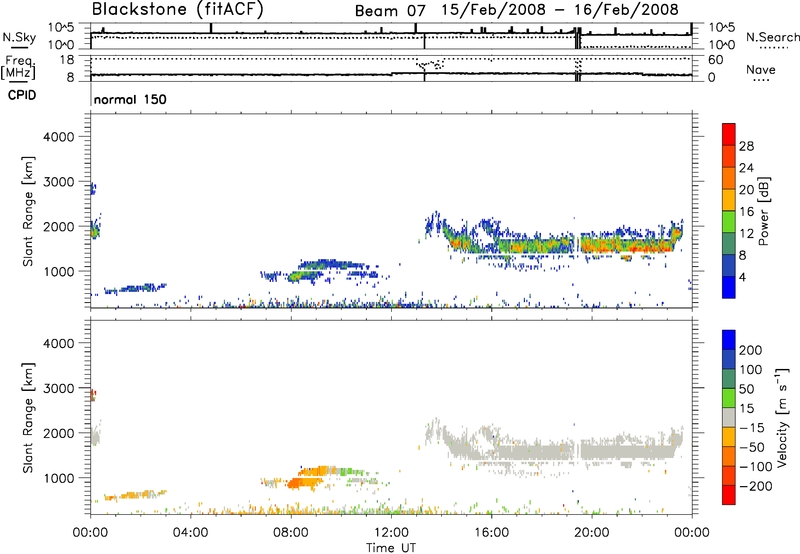Click the 3000 km tick in the power panel
Image resolution: width=800 pixels, height=554 pixels.
(x=59, y=182)
